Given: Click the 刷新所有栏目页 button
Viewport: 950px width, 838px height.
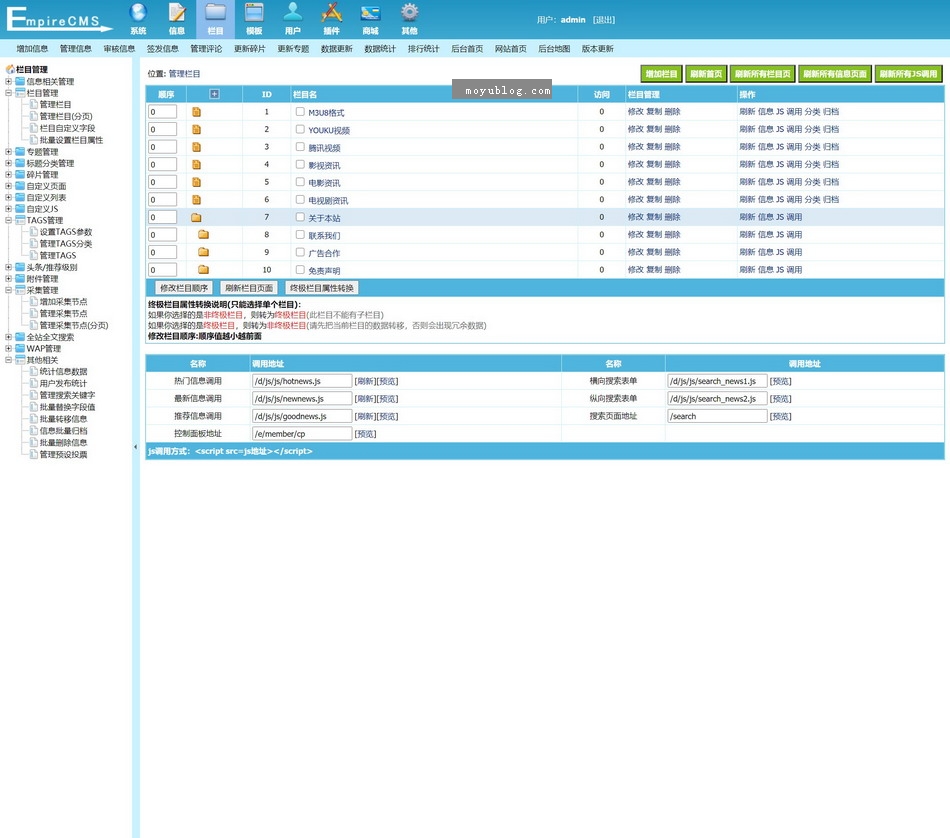Looking at the screenshot, I should pyautogui.click(x=763, y=74).
